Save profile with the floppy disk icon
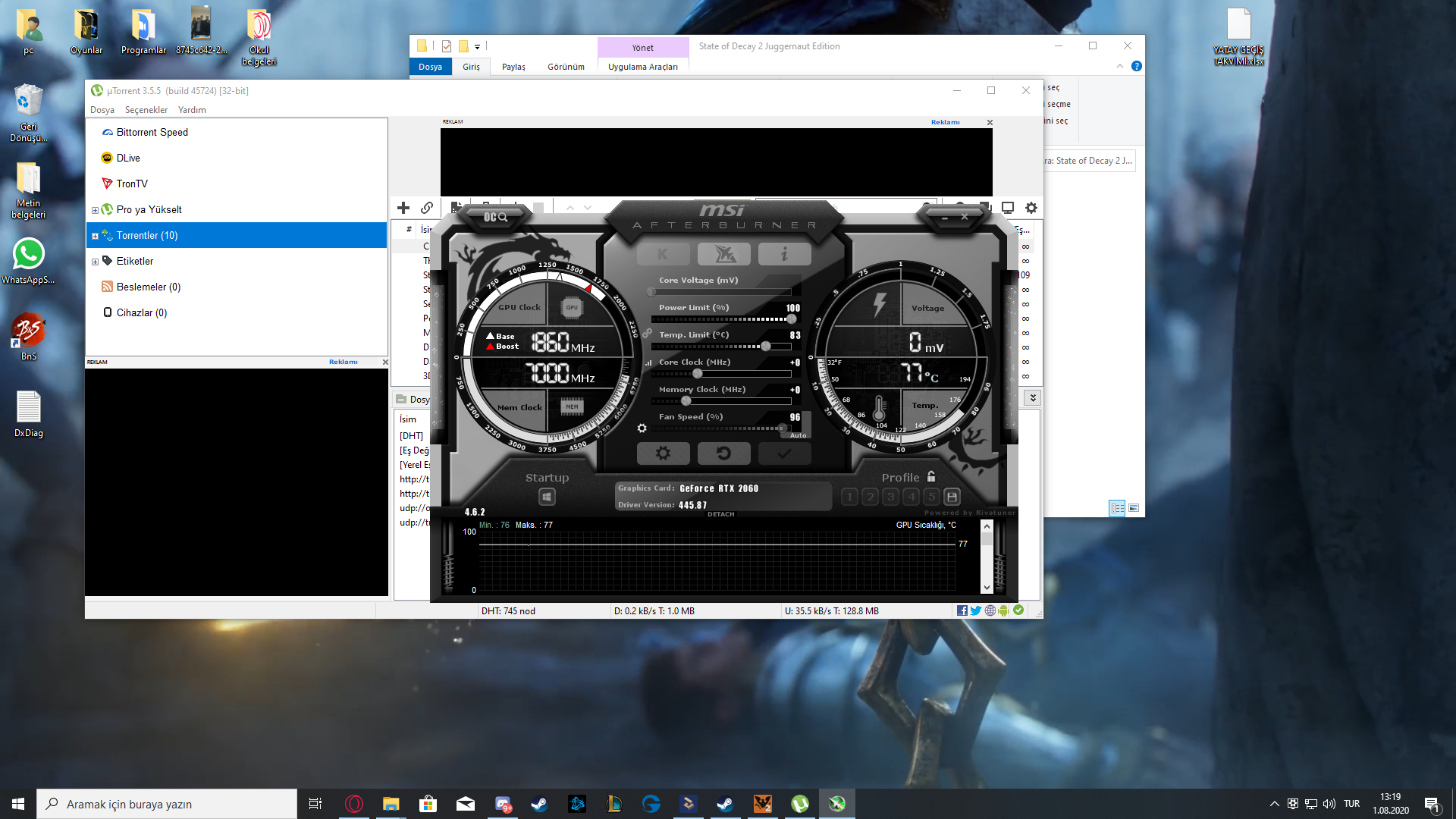 [x=952, y=497]
